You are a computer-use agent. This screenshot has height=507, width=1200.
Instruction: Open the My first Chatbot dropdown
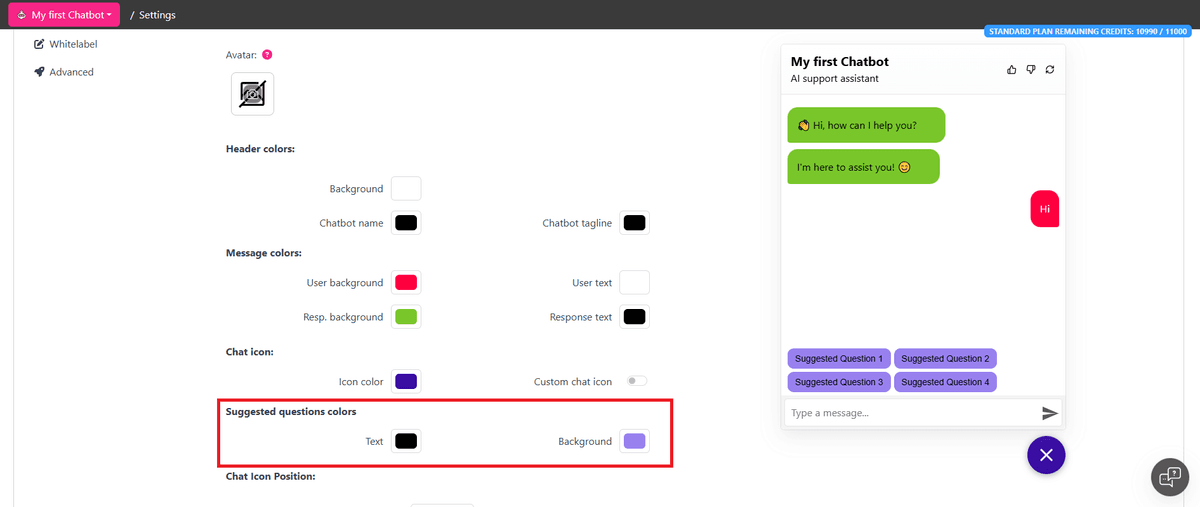[x=64, y=15]
